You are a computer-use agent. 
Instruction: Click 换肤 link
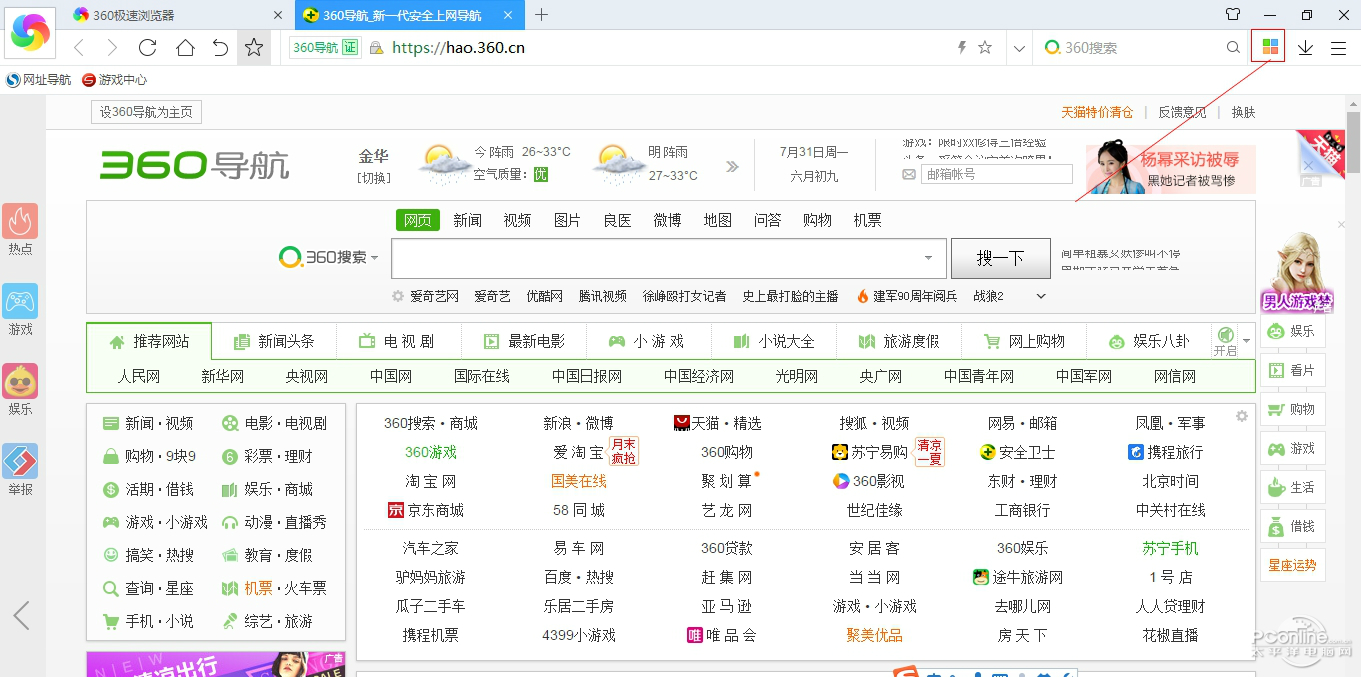pyautogui.click(x=1243, y=112)
